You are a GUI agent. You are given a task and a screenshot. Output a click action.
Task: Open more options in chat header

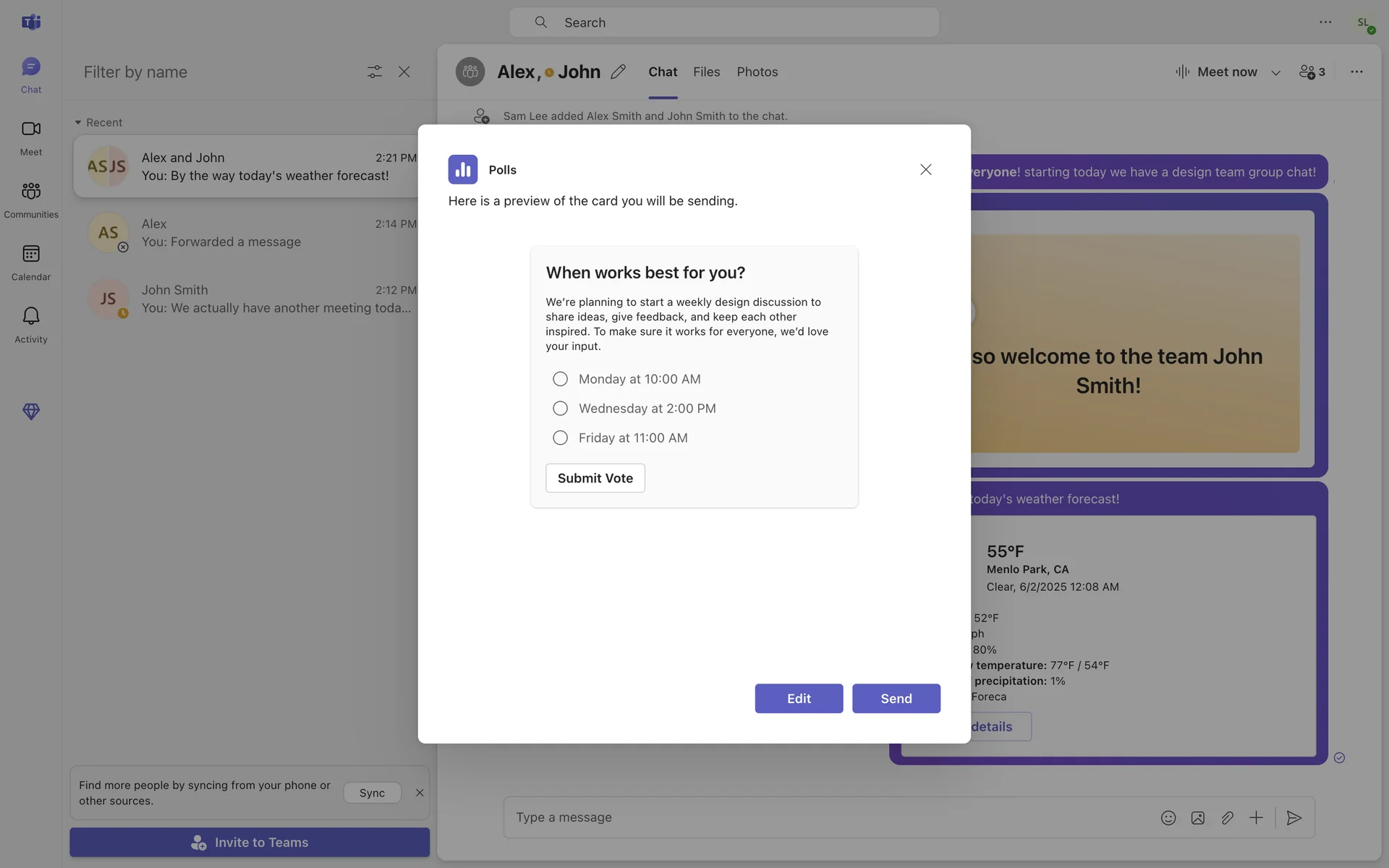click(x=1356, y=72)
